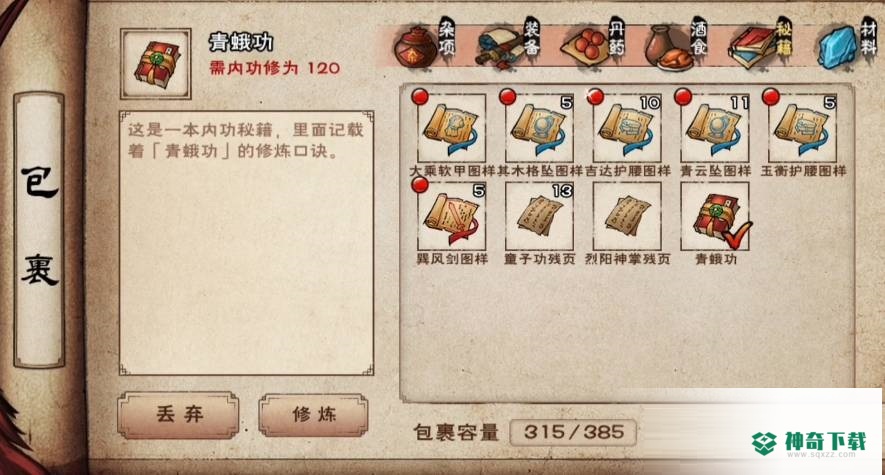
Task: Open the 材料 materials tab
Action: [x=847, y=44]
